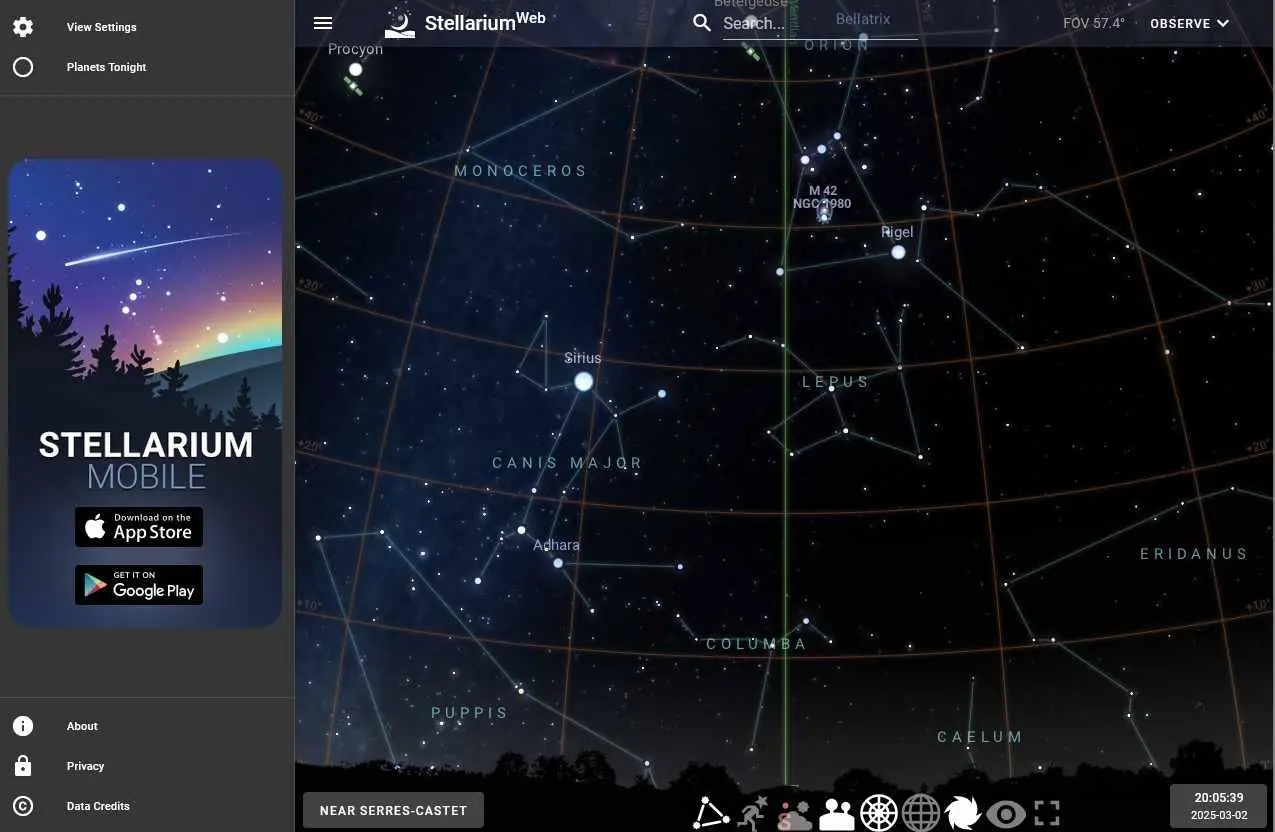Toggle equatorial grid globe icon
The width and height of the screenshot is (1275, 832).
pyautogui.click(x=921, y=813)
